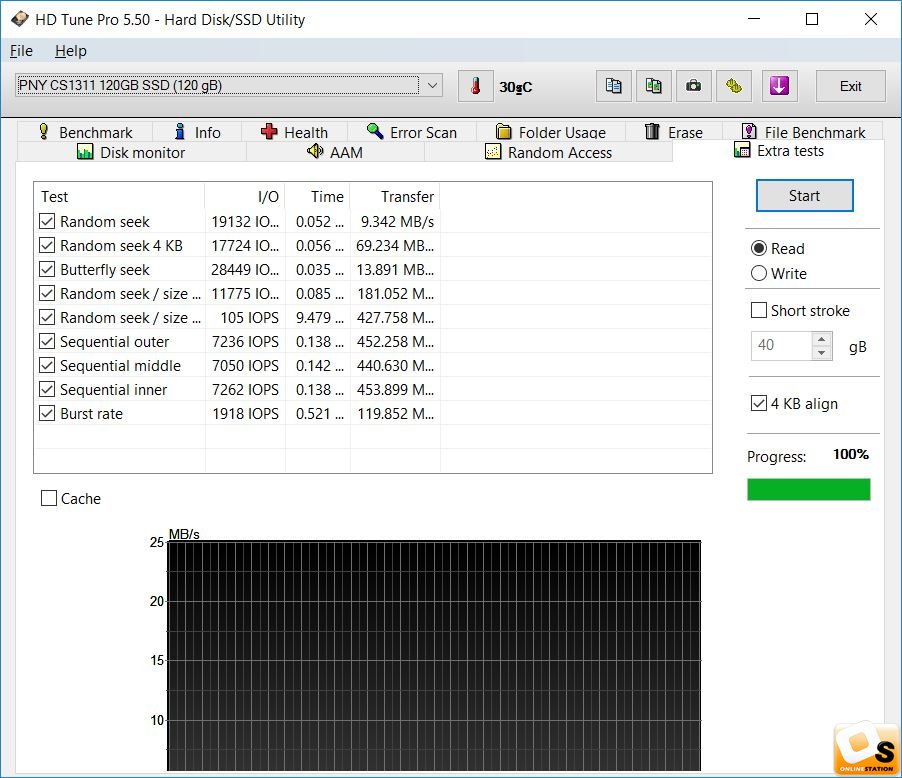Uncheck the Random seek 4 KB test
Screen dimensions: 902x778
coord(47,246)
